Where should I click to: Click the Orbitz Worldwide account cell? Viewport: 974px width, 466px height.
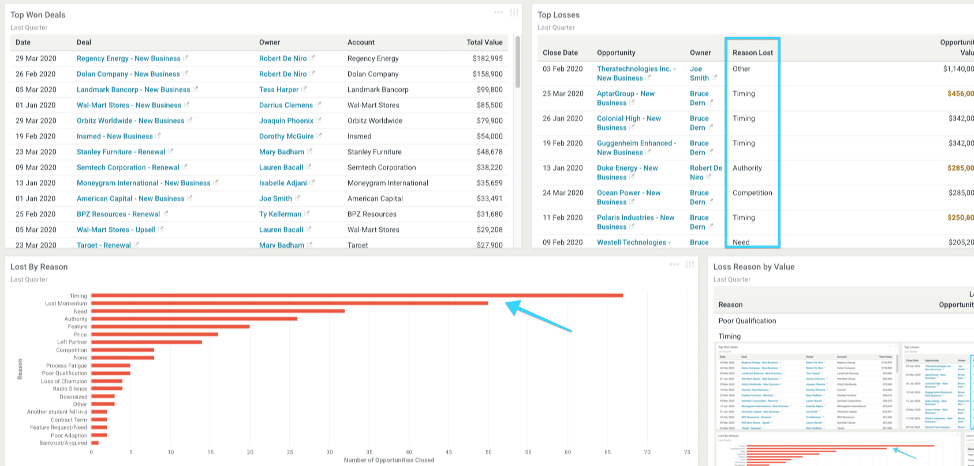click(375, 121)
